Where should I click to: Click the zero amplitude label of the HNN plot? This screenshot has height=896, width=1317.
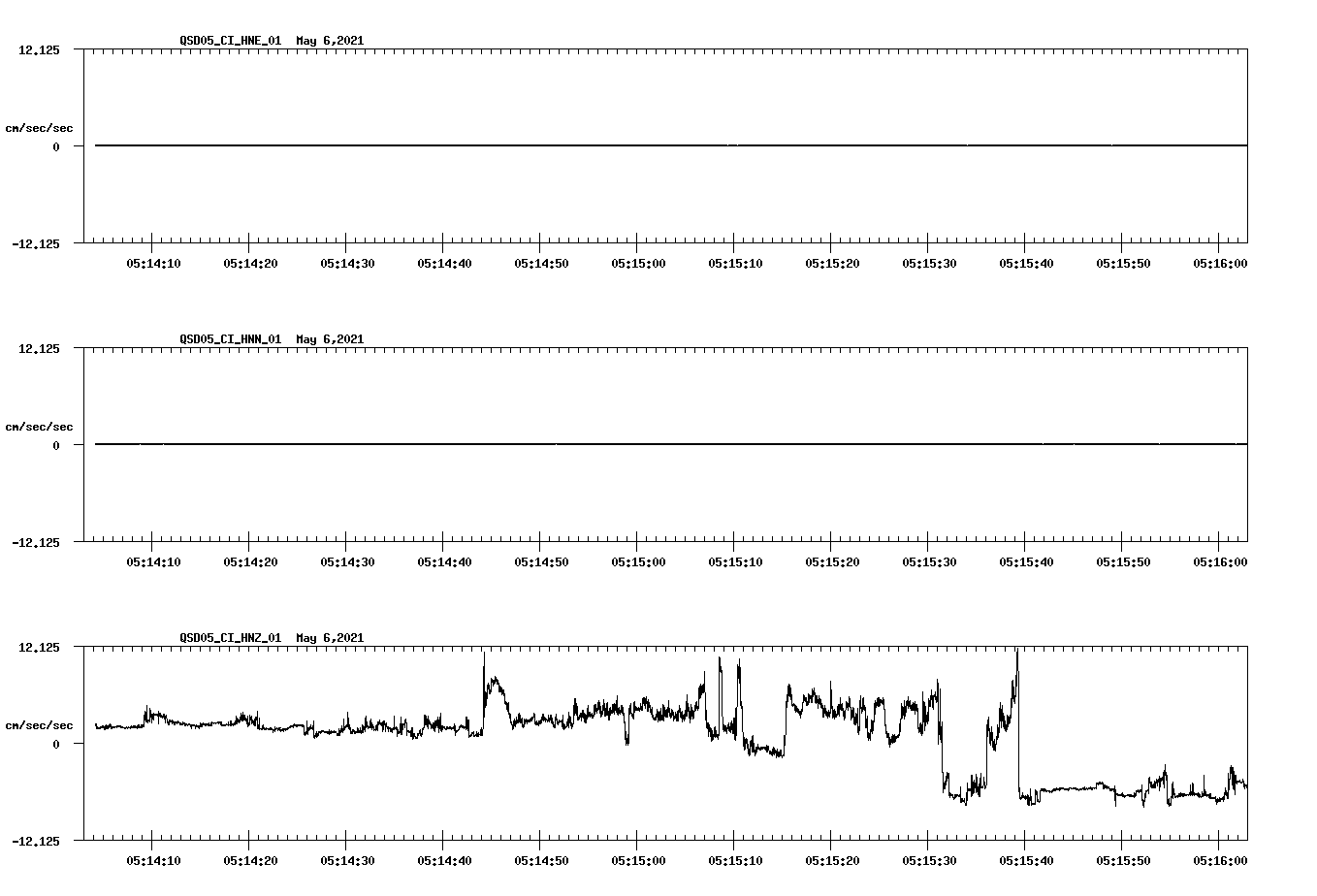click(54, 443)
